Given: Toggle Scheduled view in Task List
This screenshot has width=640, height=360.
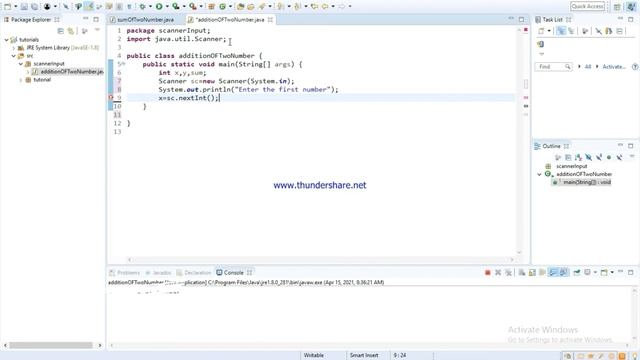Looking at the screenshot, I should tap(571, 31).
